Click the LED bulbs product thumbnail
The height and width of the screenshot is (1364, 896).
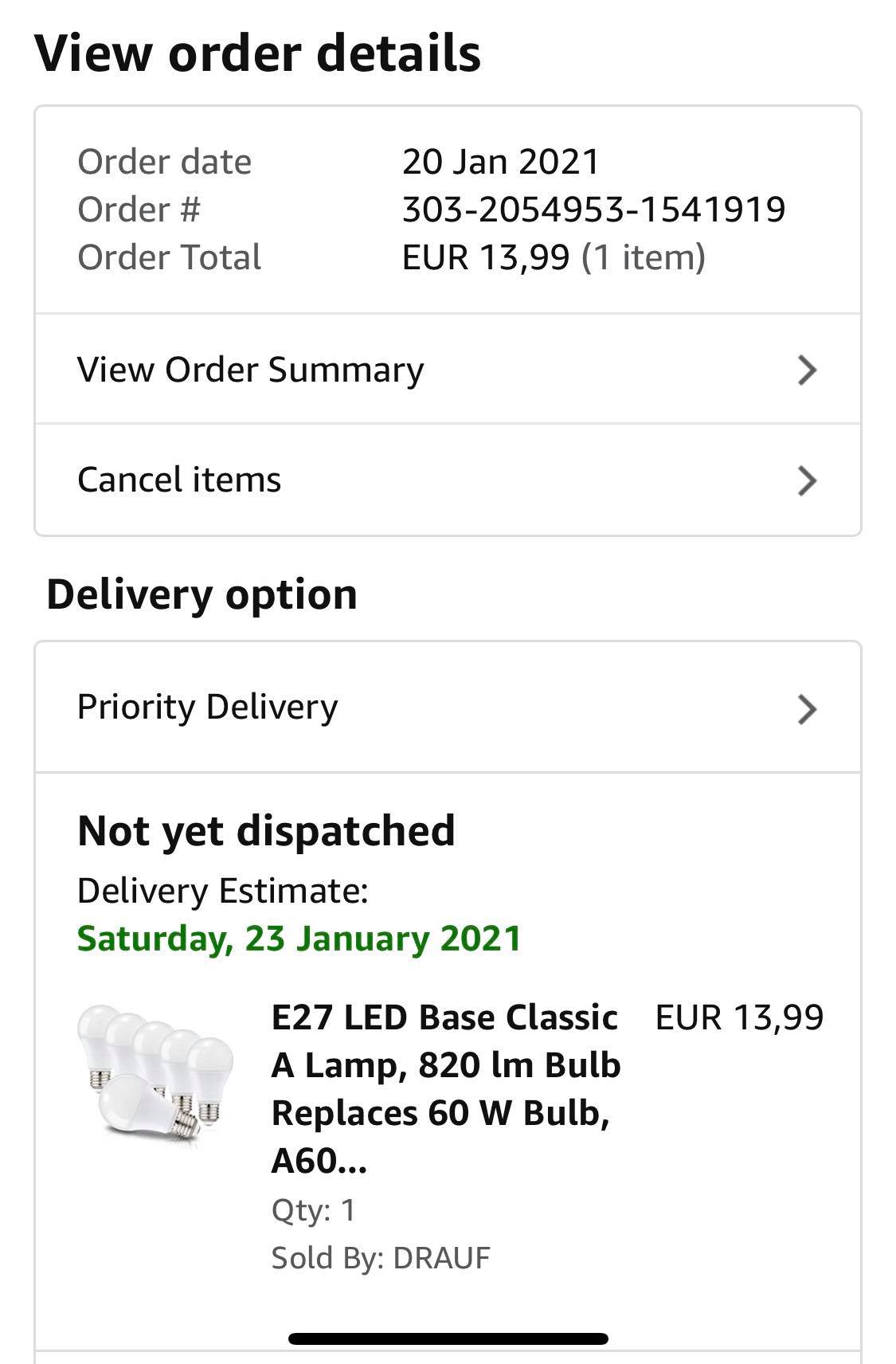pos(156,1074)
